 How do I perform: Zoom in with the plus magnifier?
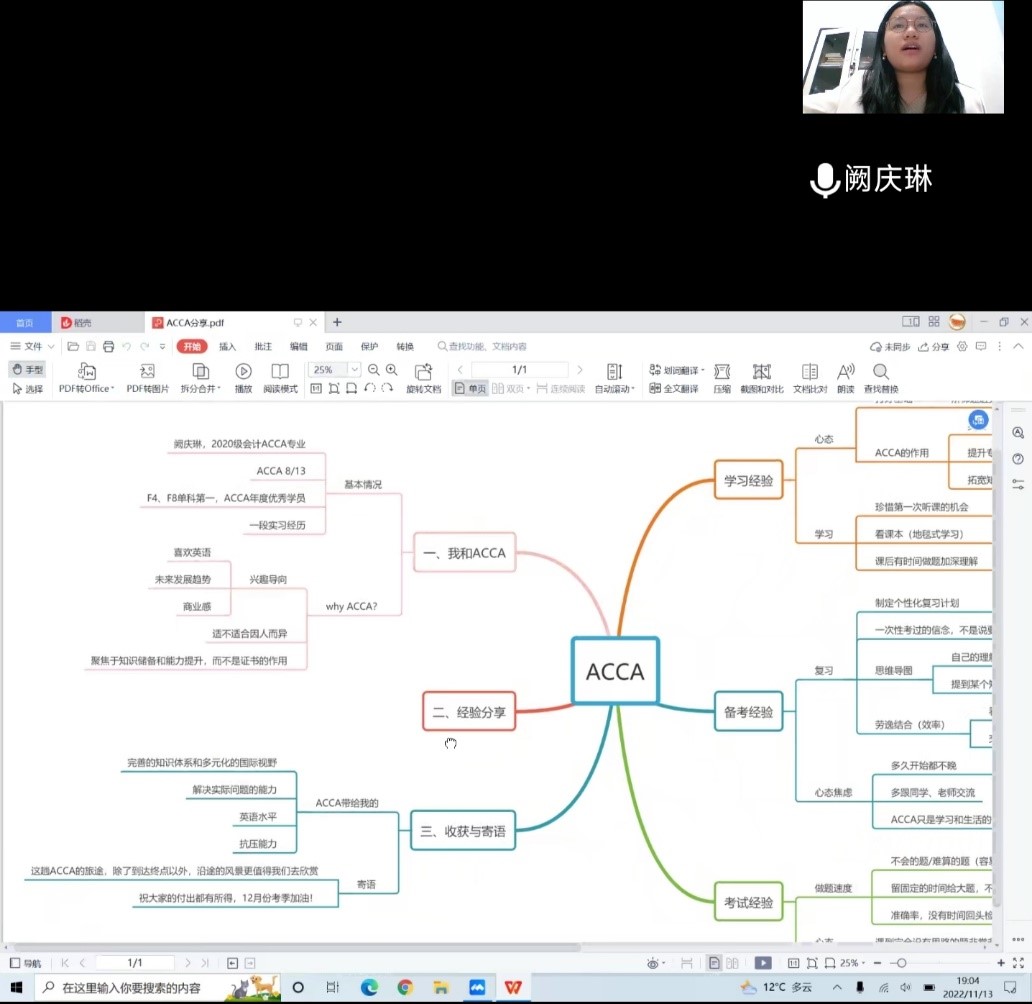[x=392, y=370]
